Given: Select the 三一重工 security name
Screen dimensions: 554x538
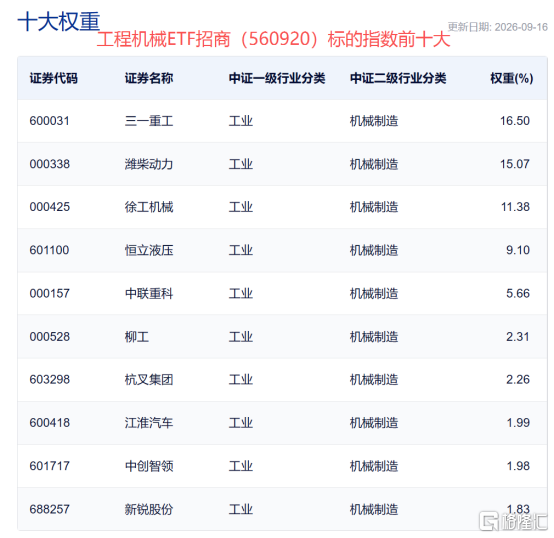Looking at the screenshot, I should (x=149, y=121).
